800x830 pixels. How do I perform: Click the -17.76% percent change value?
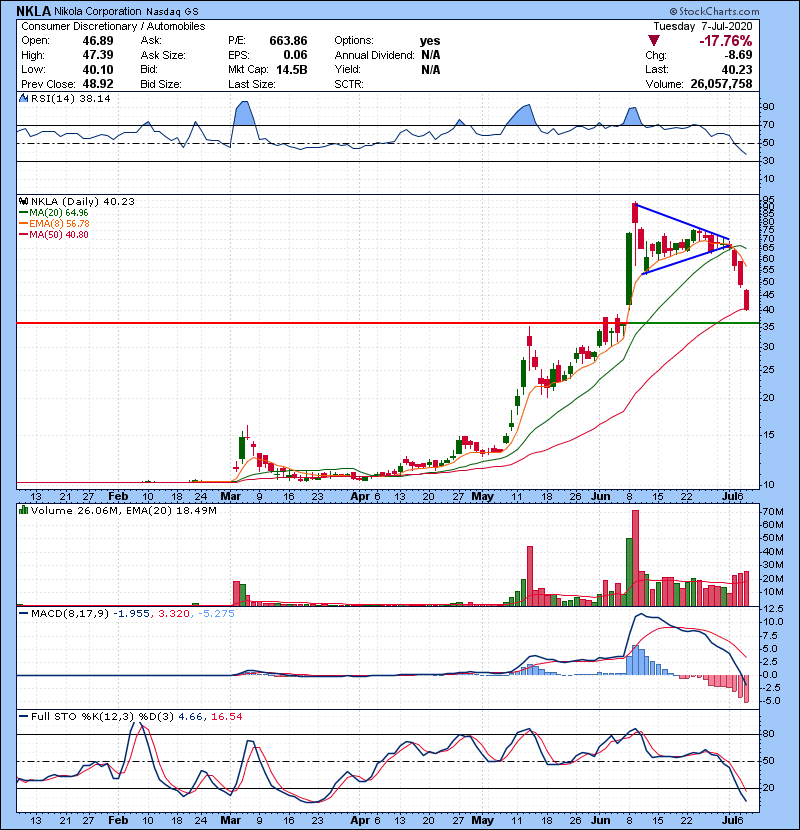click(x=726, y=41)
